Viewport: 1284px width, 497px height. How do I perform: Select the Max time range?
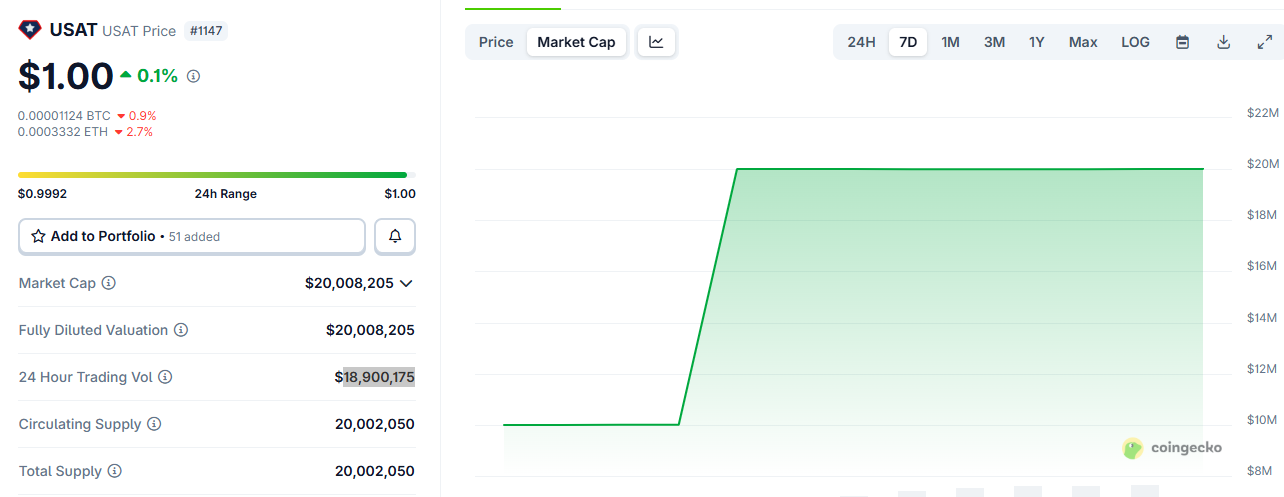click(x=1083, y=42)
